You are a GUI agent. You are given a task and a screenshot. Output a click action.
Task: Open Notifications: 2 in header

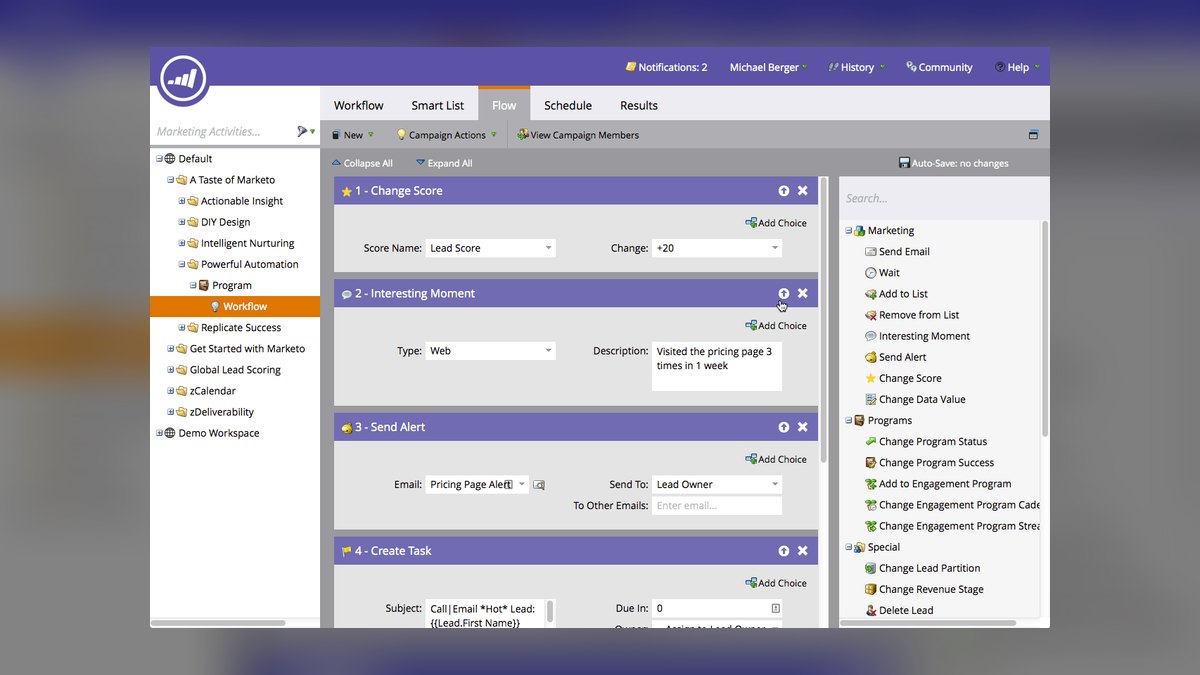(x=666, y=67)
